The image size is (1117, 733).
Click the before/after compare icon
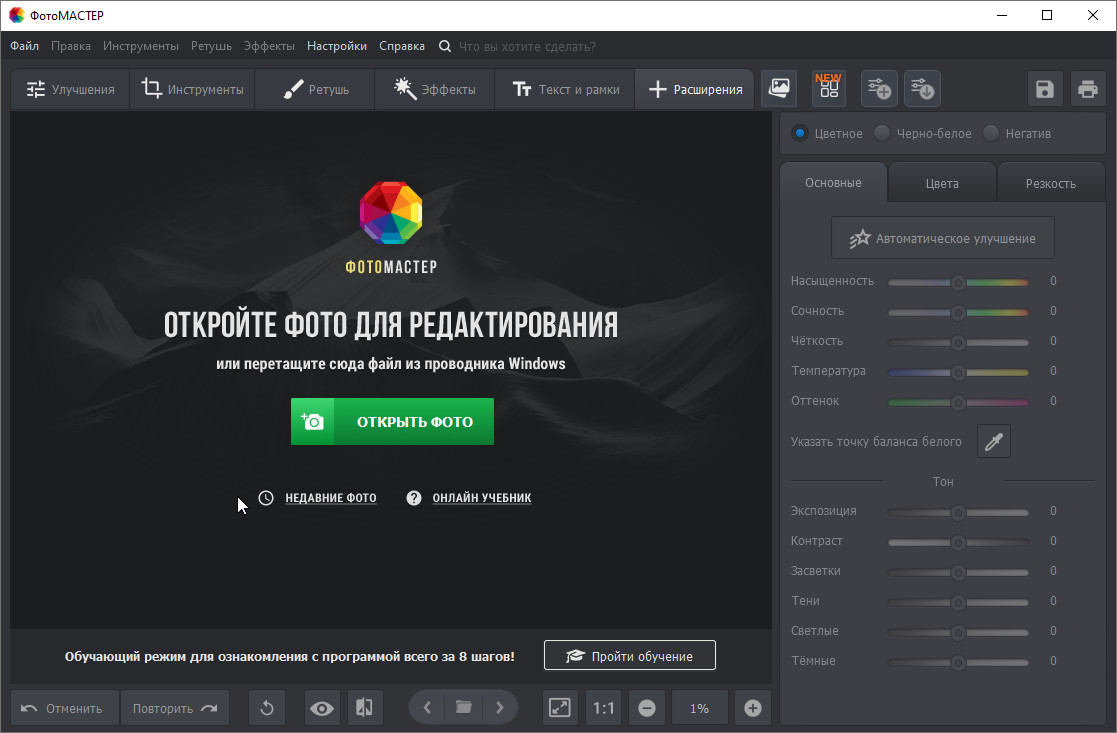tap(365, 708)
